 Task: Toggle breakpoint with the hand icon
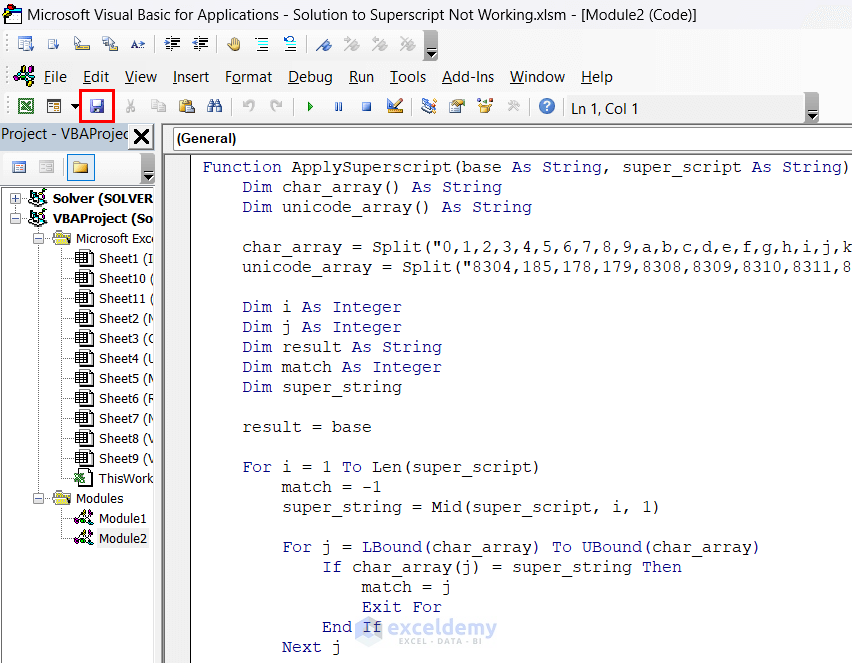(x=234, y=44)
